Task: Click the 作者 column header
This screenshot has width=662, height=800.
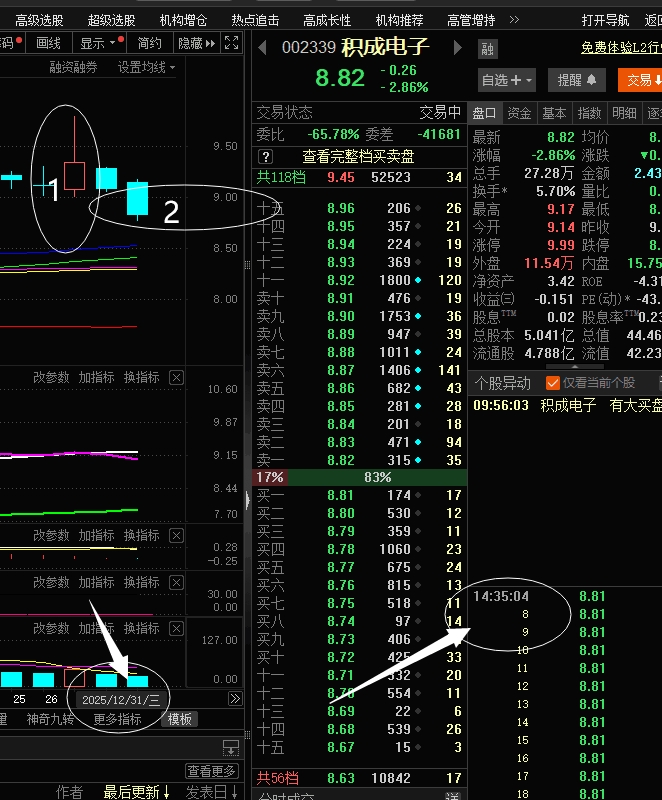Action: coord(69,792)
